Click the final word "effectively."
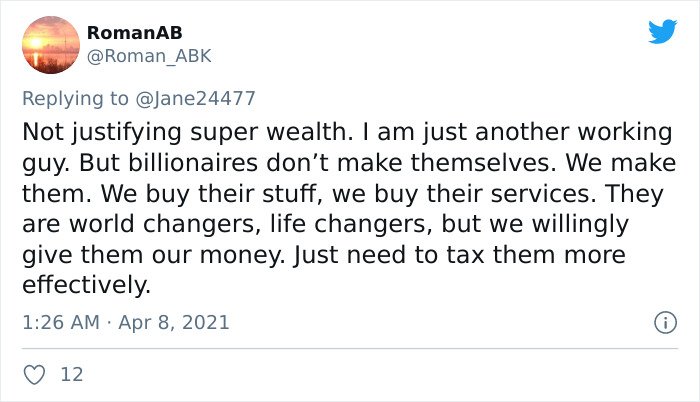 87,285
